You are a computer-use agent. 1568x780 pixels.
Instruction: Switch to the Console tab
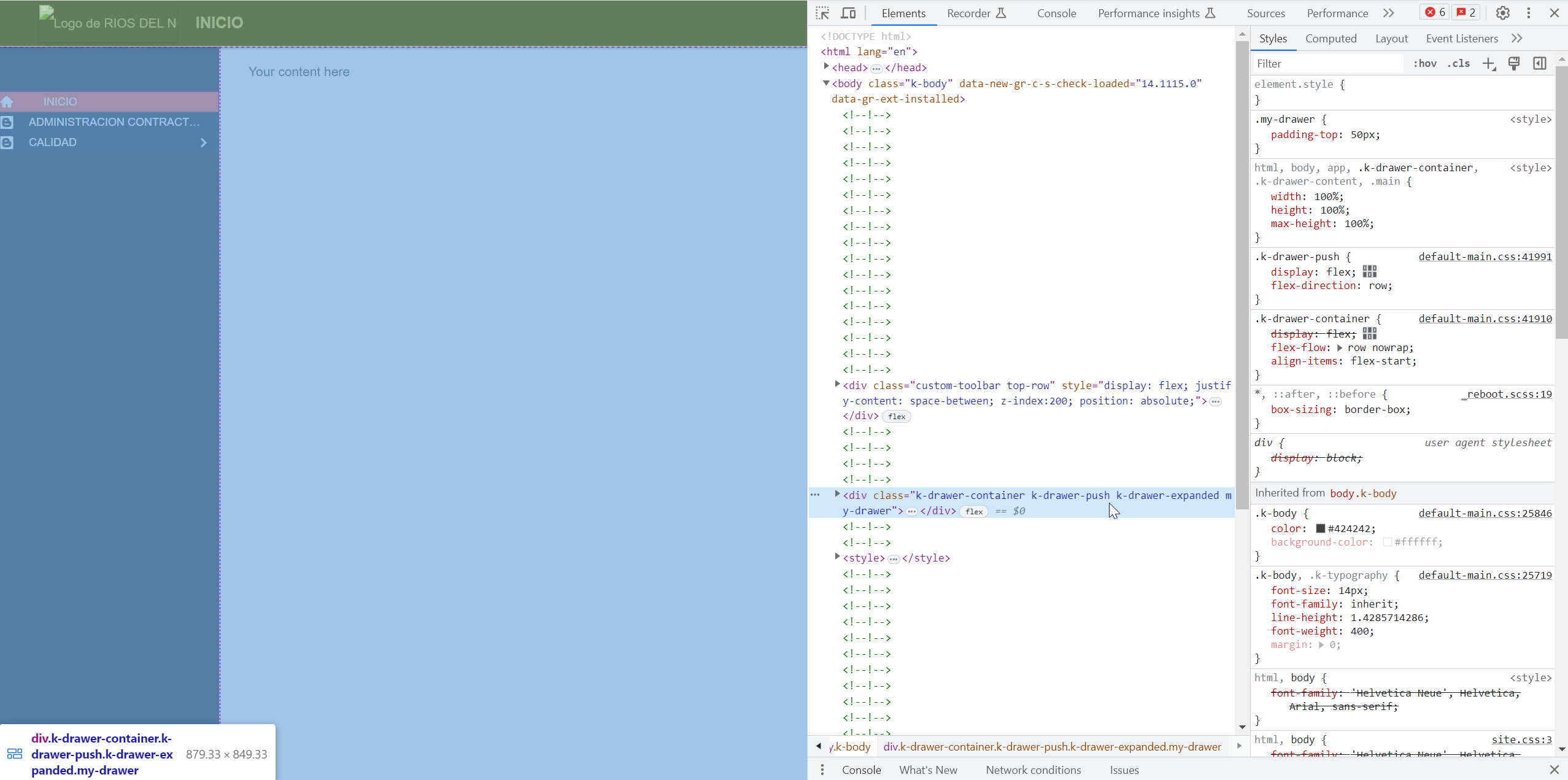point(1056,13)
